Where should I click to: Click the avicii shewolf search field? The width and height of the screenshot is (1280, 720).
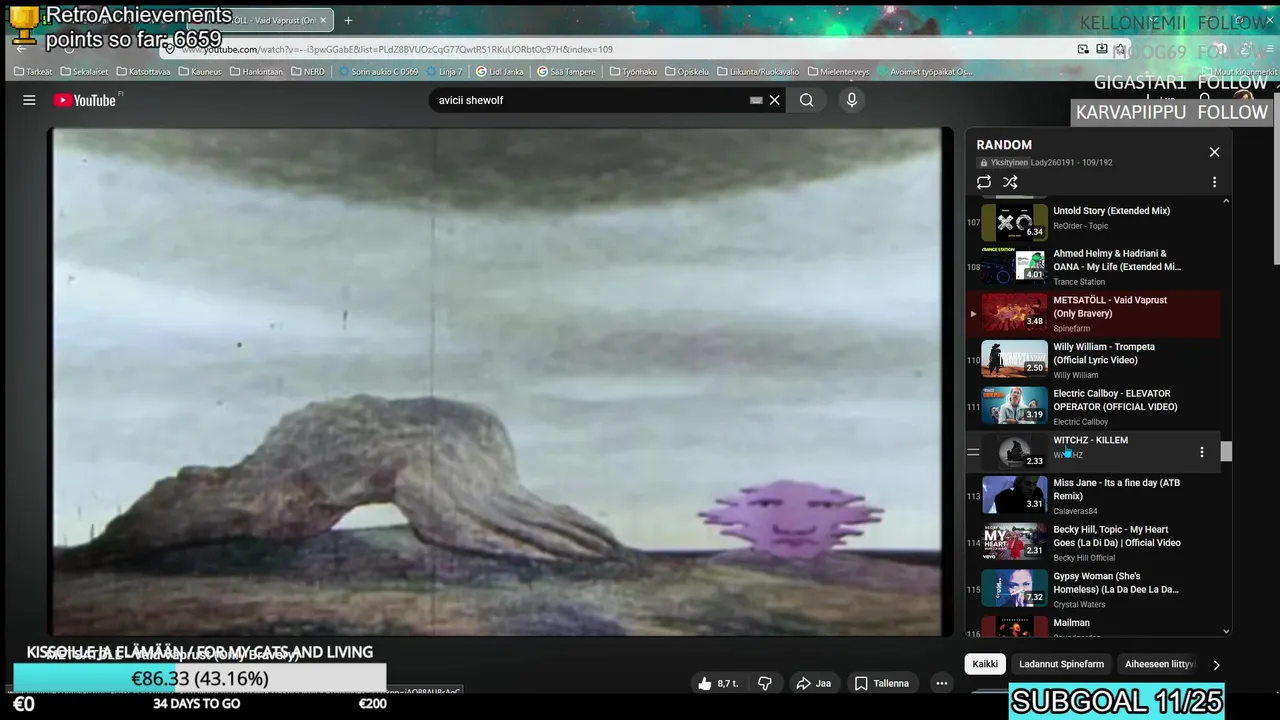590,100
